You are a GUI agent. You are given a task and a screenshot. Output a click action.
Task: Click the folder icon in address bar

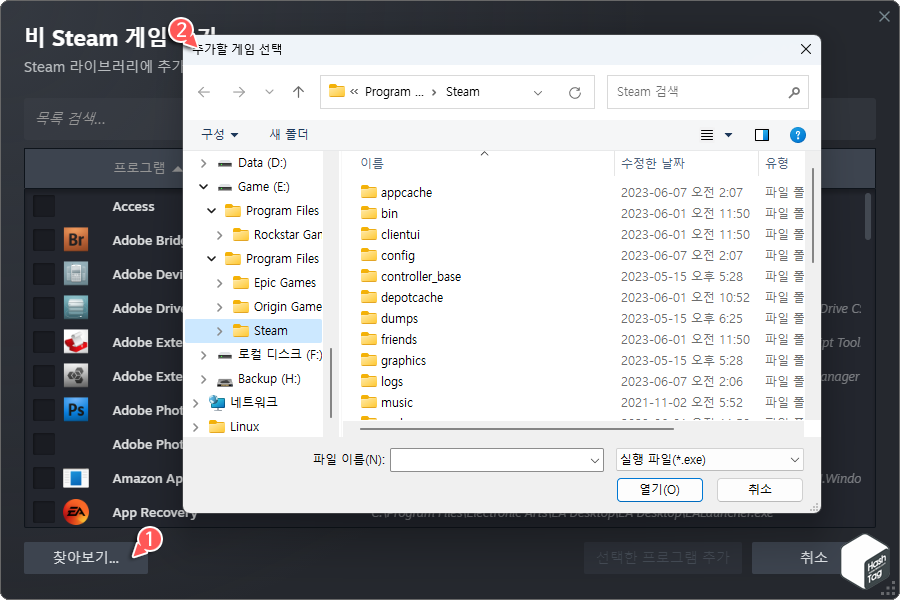click(337, 91)
